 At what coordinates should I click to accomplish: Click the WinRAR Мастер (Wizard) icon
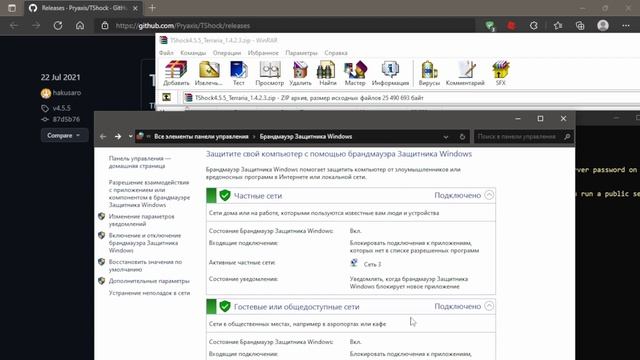355,73
